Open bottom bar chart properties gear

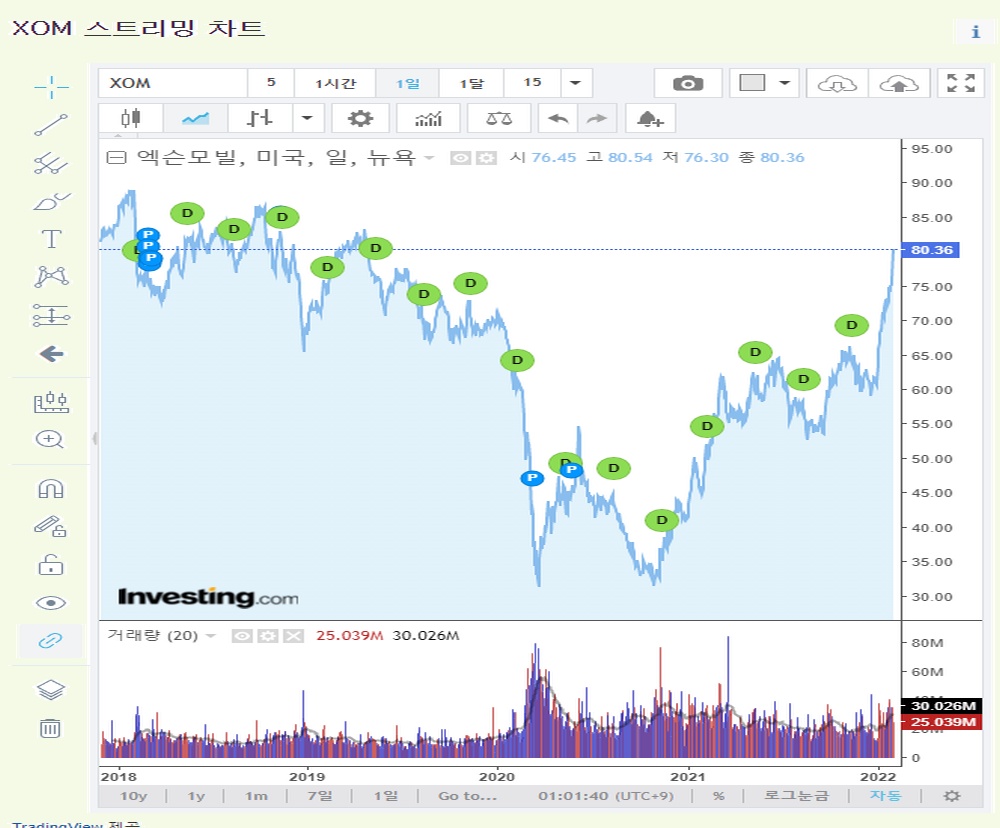(x=952, y=796)
